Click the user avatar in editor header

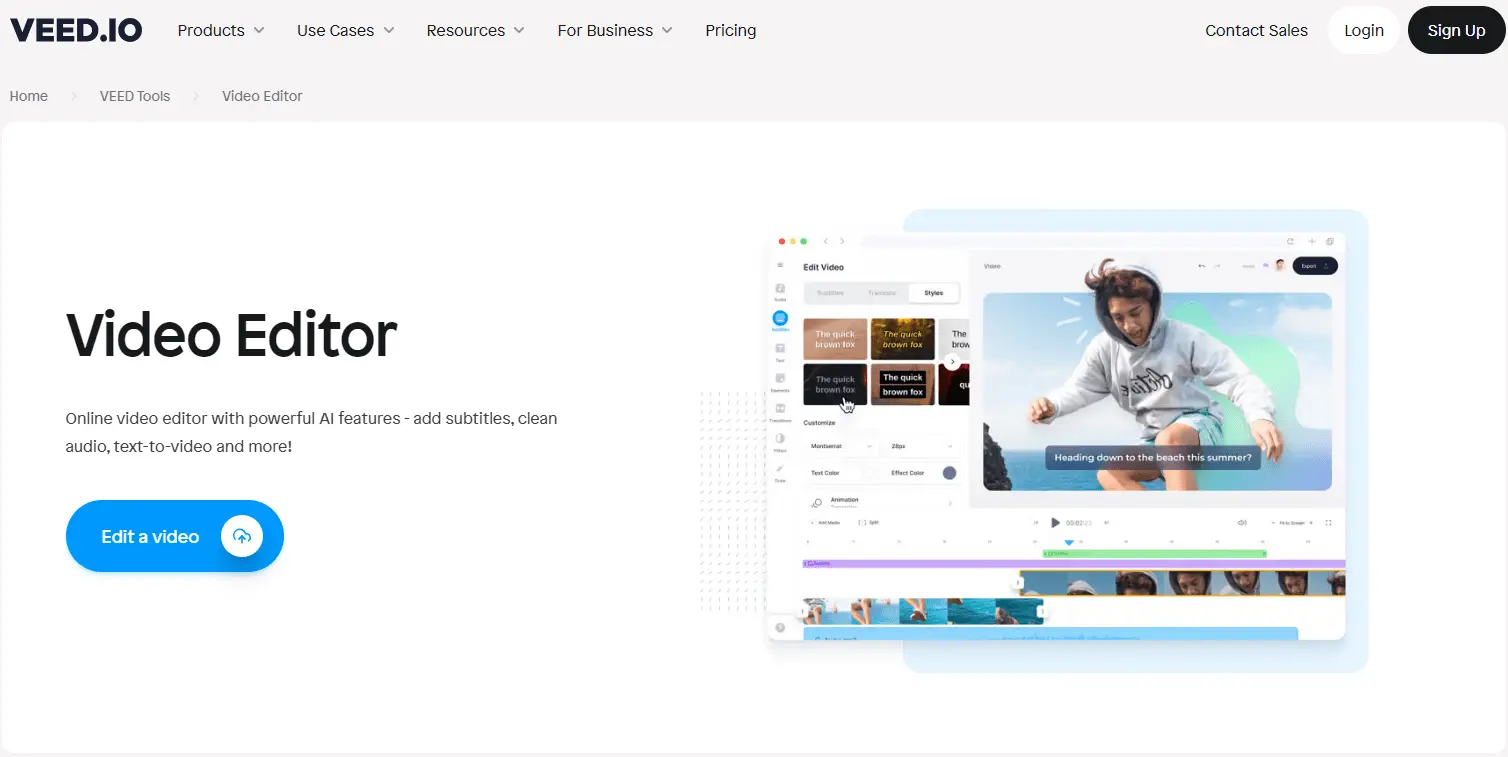(x=1279, y=266)
